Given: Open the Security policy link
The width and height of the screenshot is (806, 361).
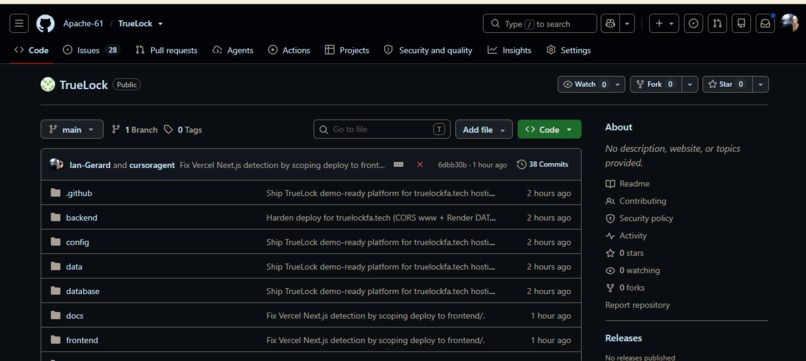Looking at the screenshot, I should pyautogui.click(x=639, y=219).
